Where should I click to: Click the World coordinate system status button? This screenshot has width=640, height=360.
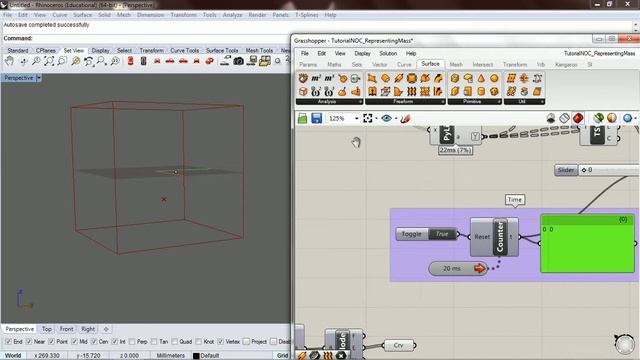pos(13,356)
